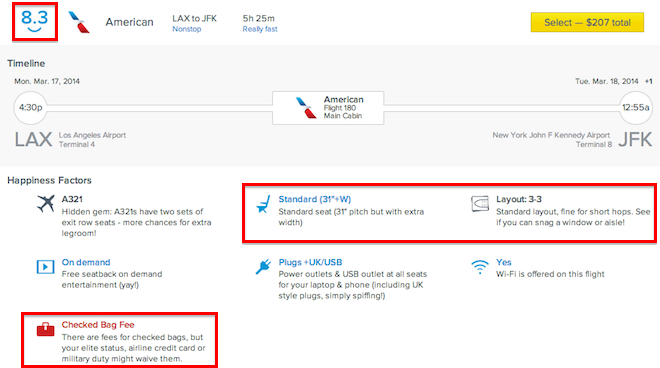
Task: Open the Plugs +UK/USB link
Action: 310,262
